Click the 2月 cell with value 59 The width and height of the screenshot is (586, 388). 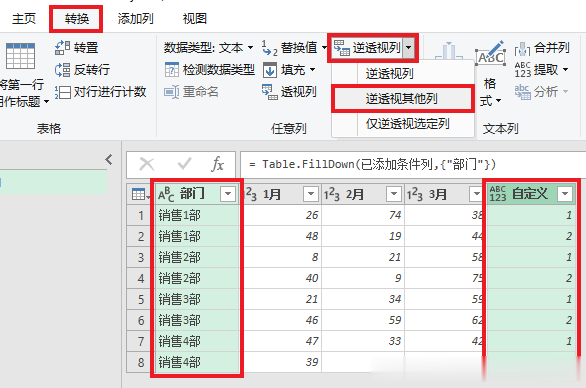[363, 320]
